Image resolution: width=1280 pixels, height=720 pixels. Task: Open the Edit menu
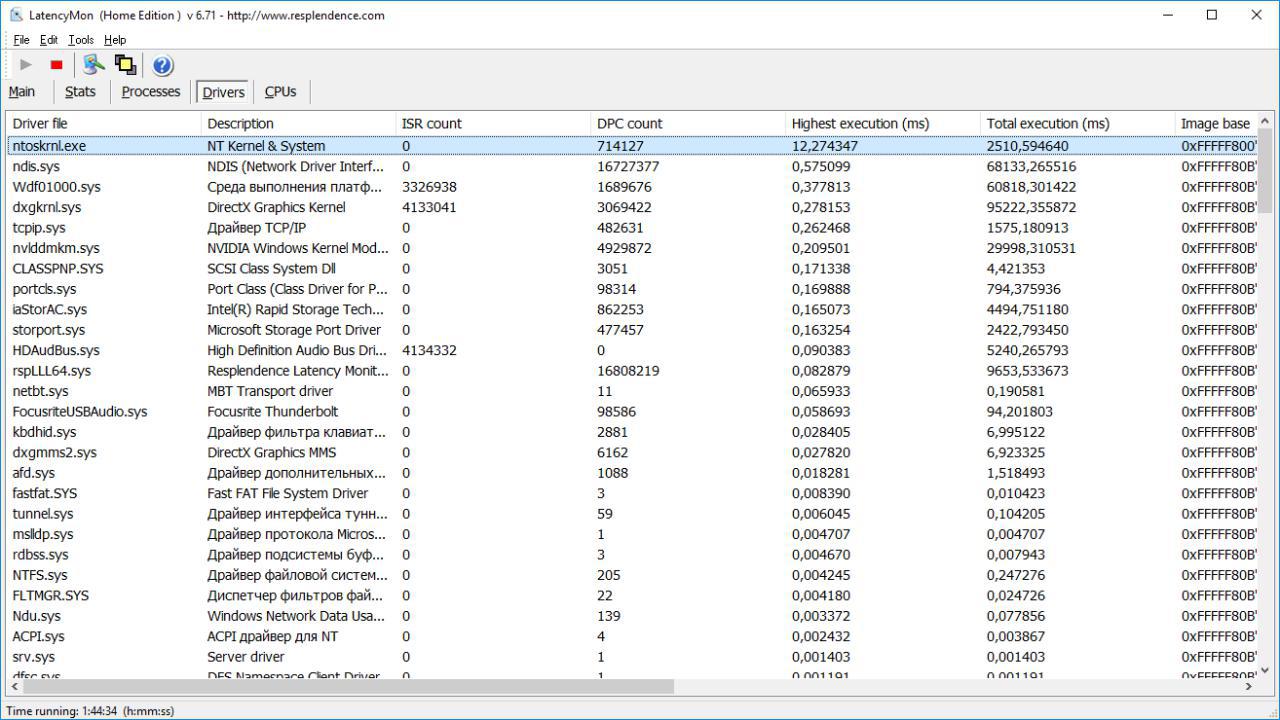49,40
